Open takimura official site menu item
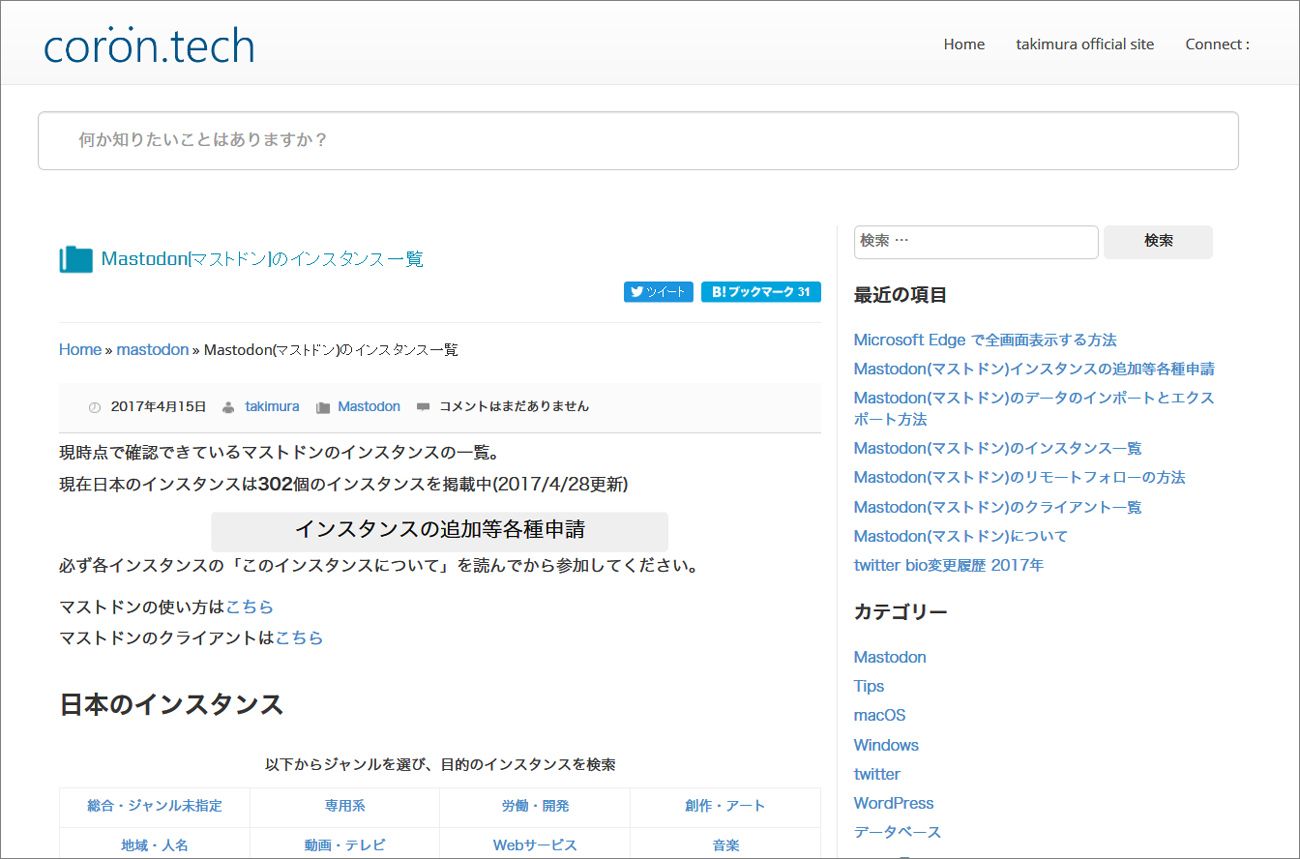Viewport: 1300px width, 859px height. point(1085,44)
